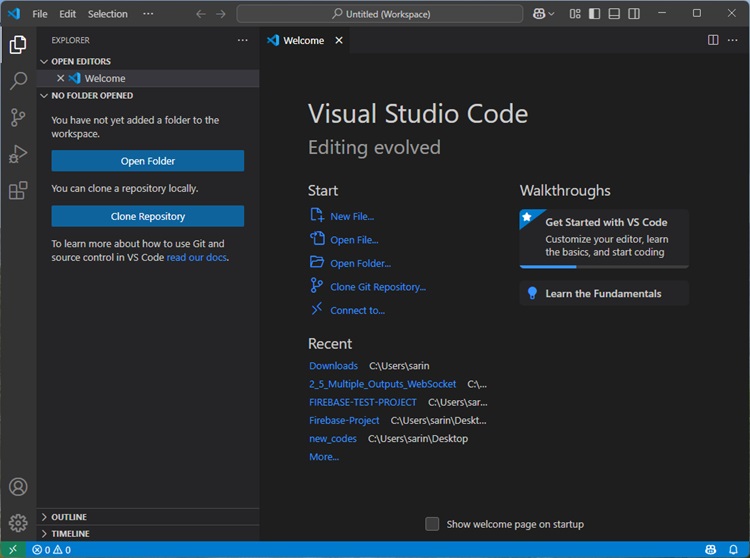The height and width of the screenshot is (558, 750).
Task: Click the remote window status bar icon
Action: (13, 550)
